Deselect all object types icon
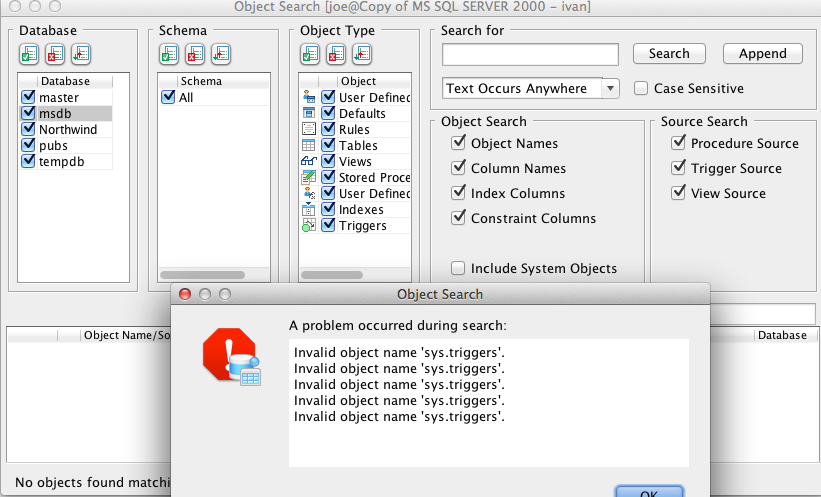The width and height of the screenshot is (821, 497). 336,54
